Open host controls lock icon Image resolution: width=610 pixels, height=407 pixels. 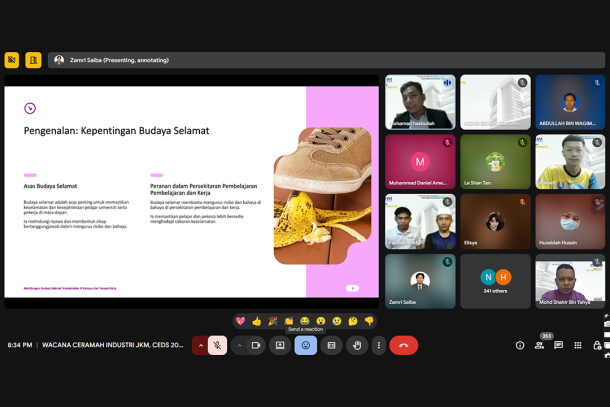coord(597,345)
